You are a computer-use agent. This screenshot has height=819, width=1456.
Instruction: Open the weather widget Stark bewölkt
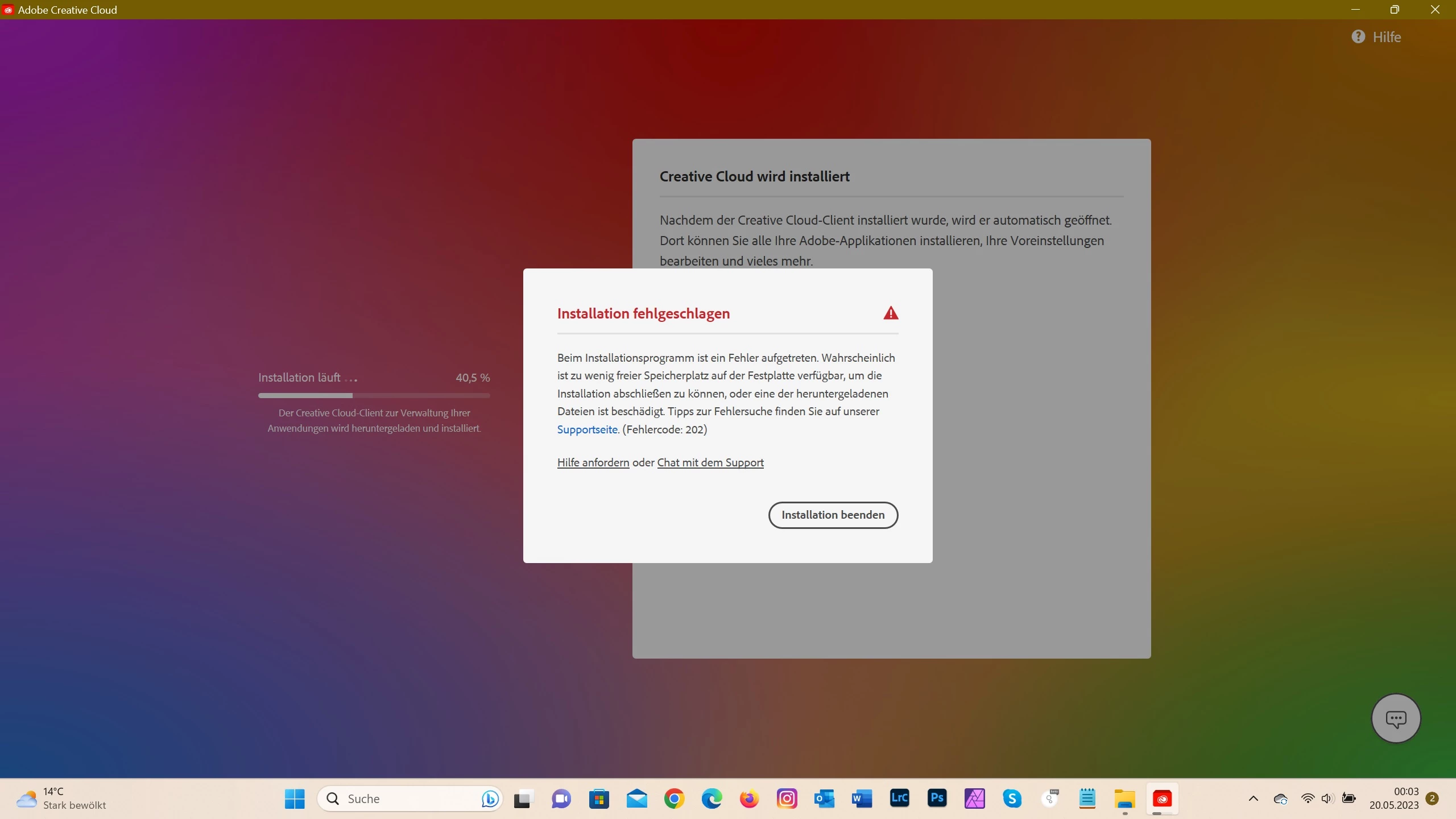tap(61, 799)
